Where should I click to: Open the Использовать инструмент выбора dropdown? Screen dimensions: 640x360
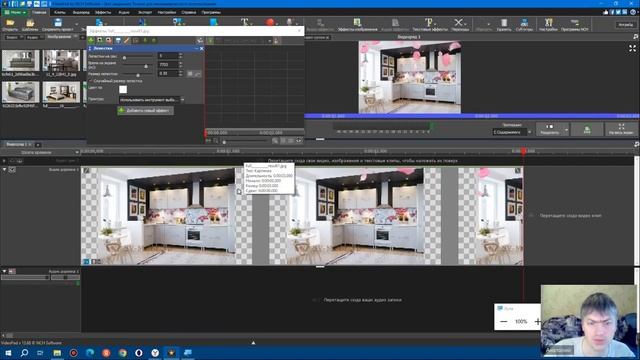151,100
